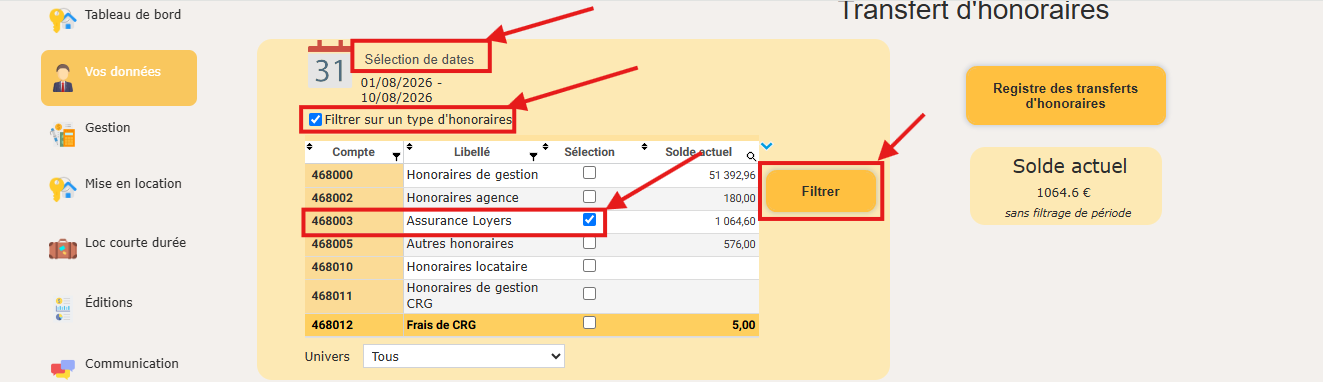This screenshot has width=1323, height=382.
Task: Collapse table using blue chevron arrow
Action: (766, 147)
